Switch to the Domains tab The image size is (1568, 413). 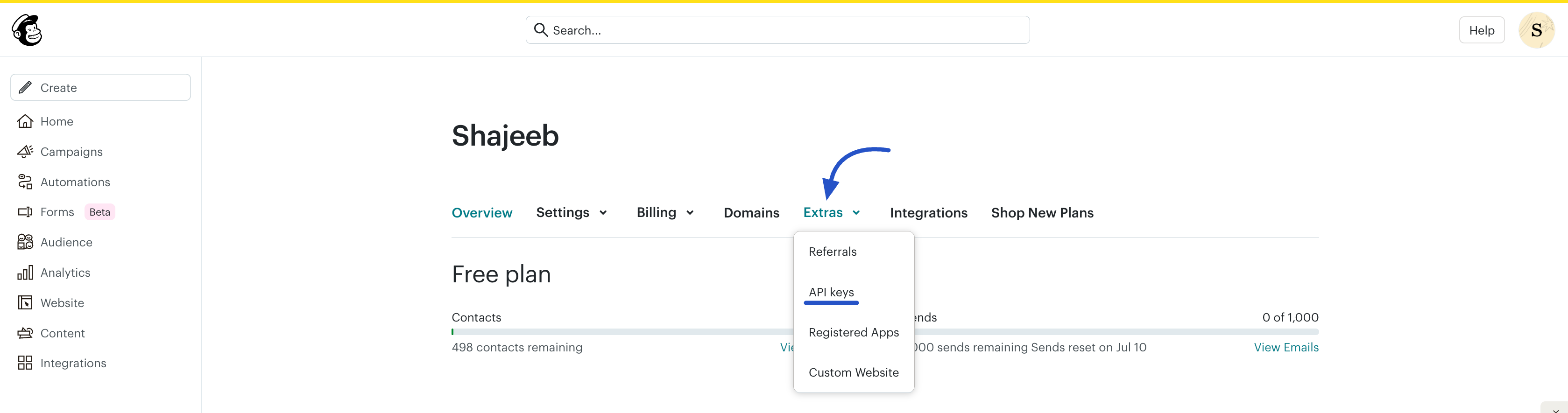[x=751, y=213]
